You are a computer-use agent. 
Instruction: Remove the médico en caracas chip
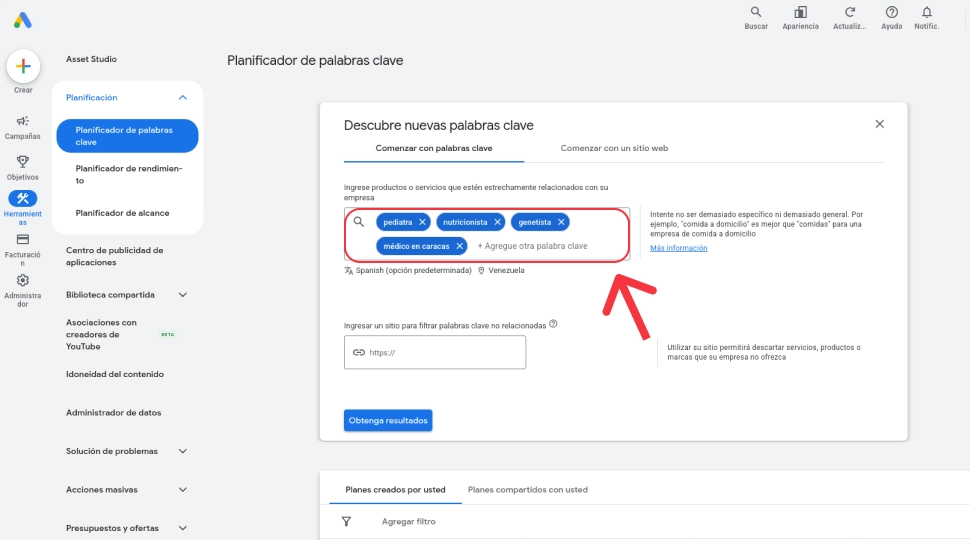click(x=460, y=246)
